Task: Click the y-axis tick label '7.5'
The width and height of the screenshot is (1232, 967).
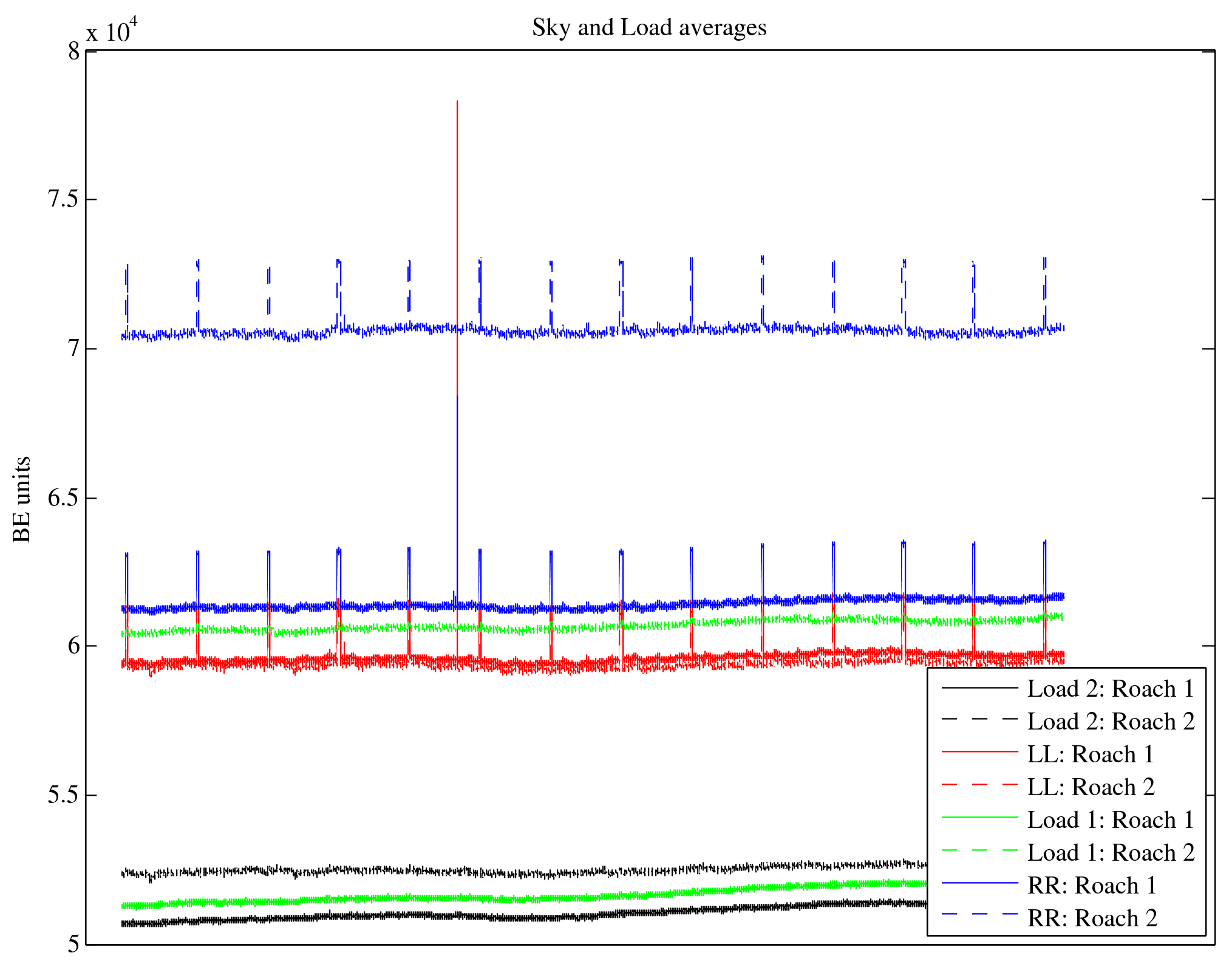Action: [63, 199]
